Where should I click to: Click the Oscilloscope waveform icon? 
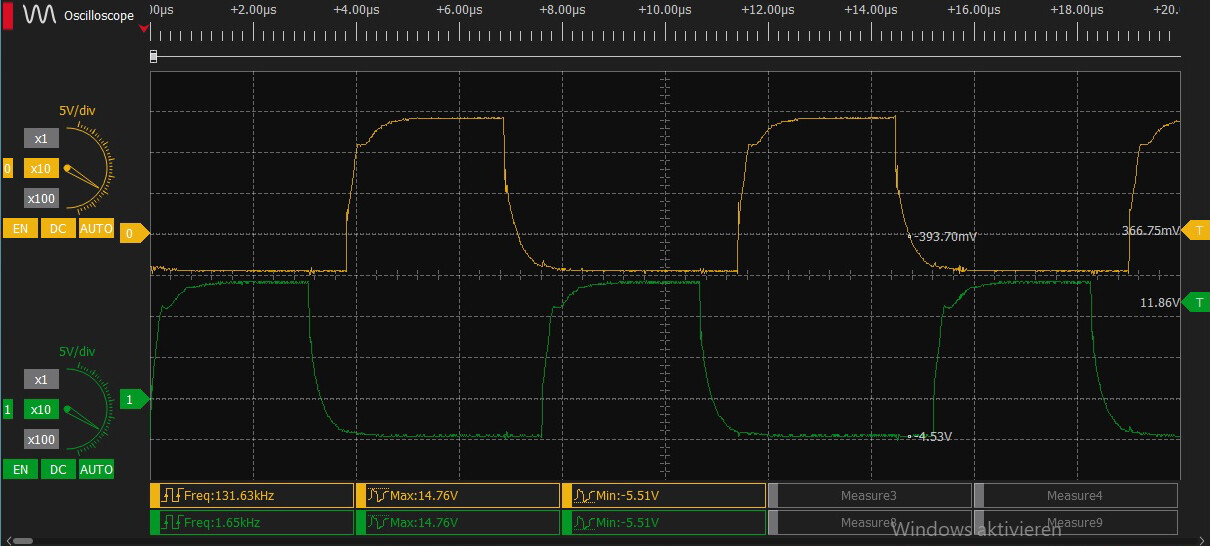click(x=40, y=14)
